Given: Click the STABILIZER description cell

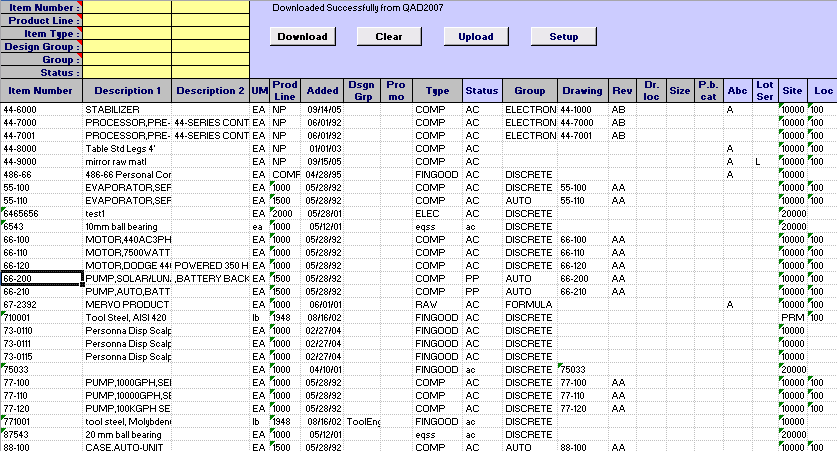Looking at the screenshot, I should coord(127,109).
